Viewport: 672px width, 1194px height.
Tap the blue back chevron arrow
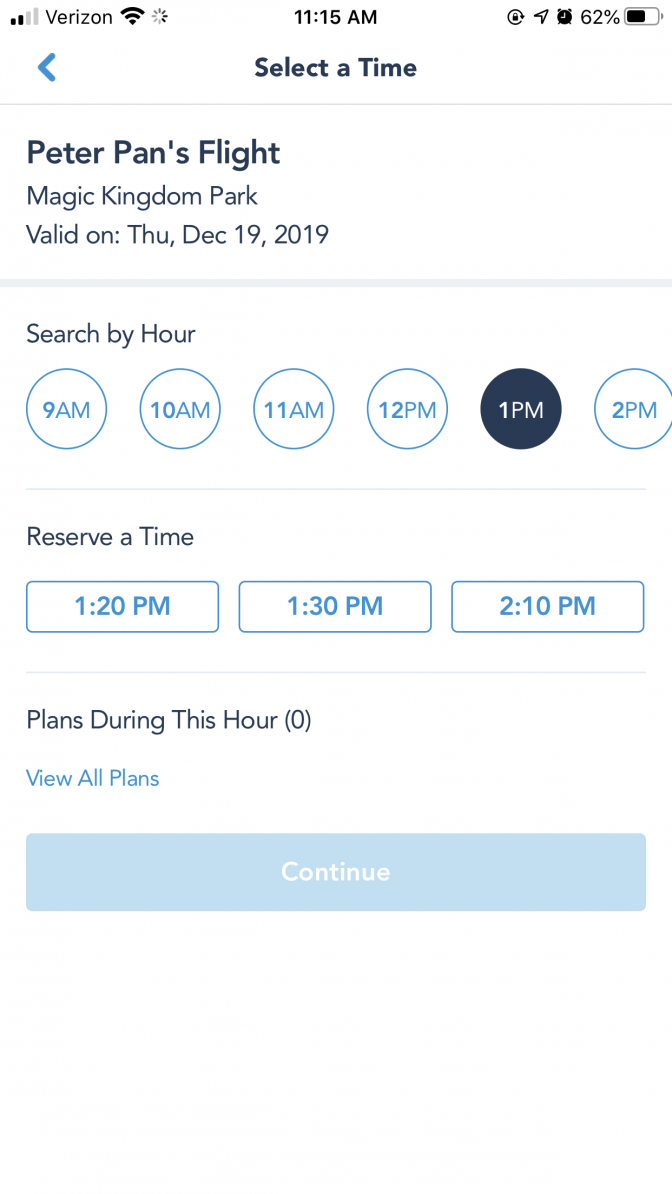click(x=46, y=67)
